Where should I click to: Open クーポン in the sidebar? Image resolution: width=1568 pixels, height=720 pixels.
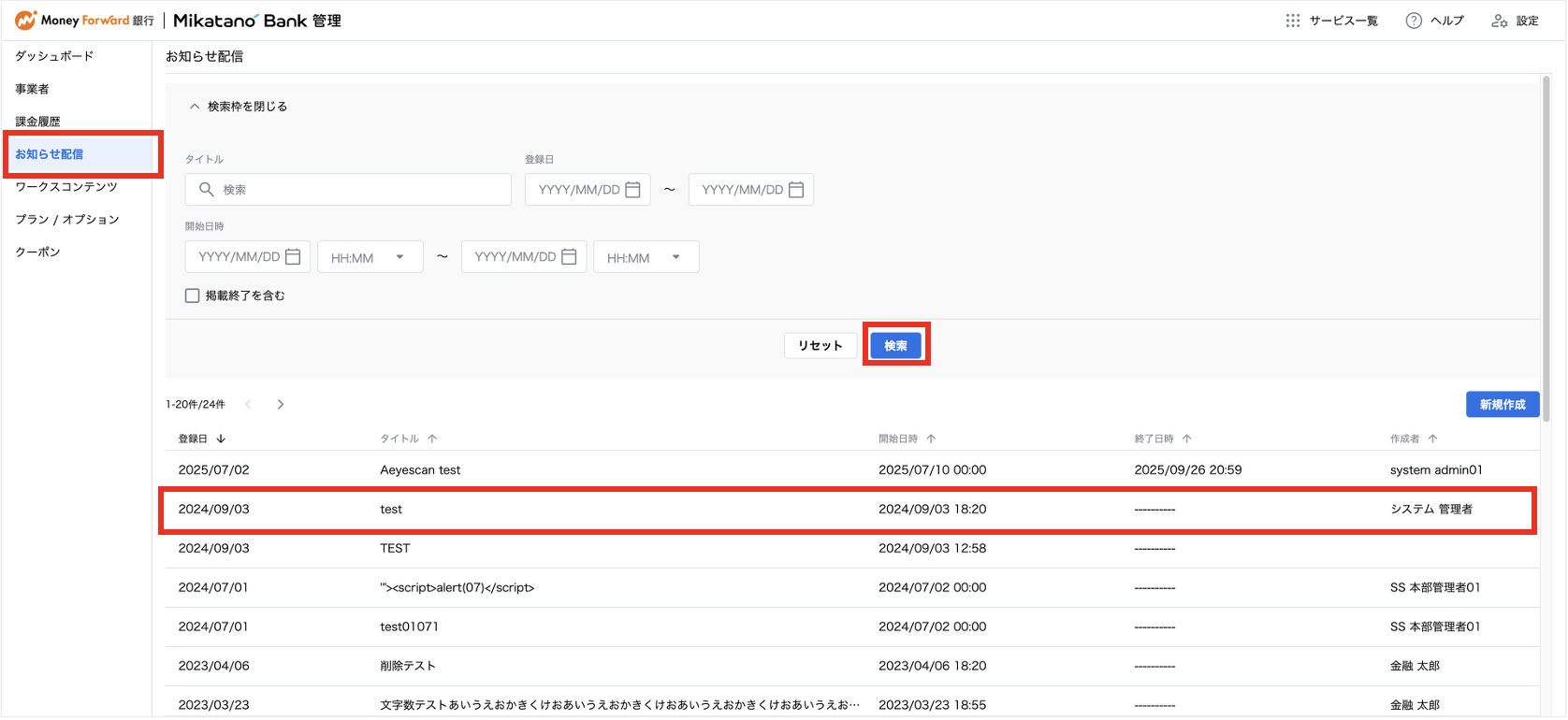pos(37,252)
